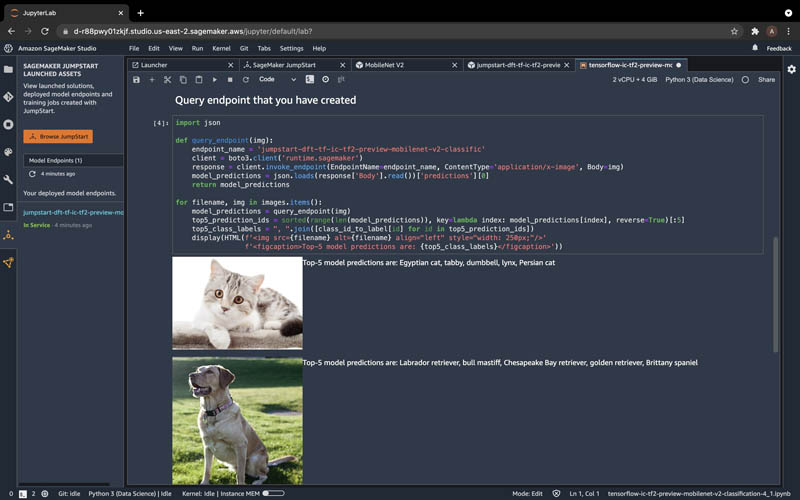Interrupt the kernel with stop icon
This screenshot has width=800, height=500.
(x=230, y=80)
